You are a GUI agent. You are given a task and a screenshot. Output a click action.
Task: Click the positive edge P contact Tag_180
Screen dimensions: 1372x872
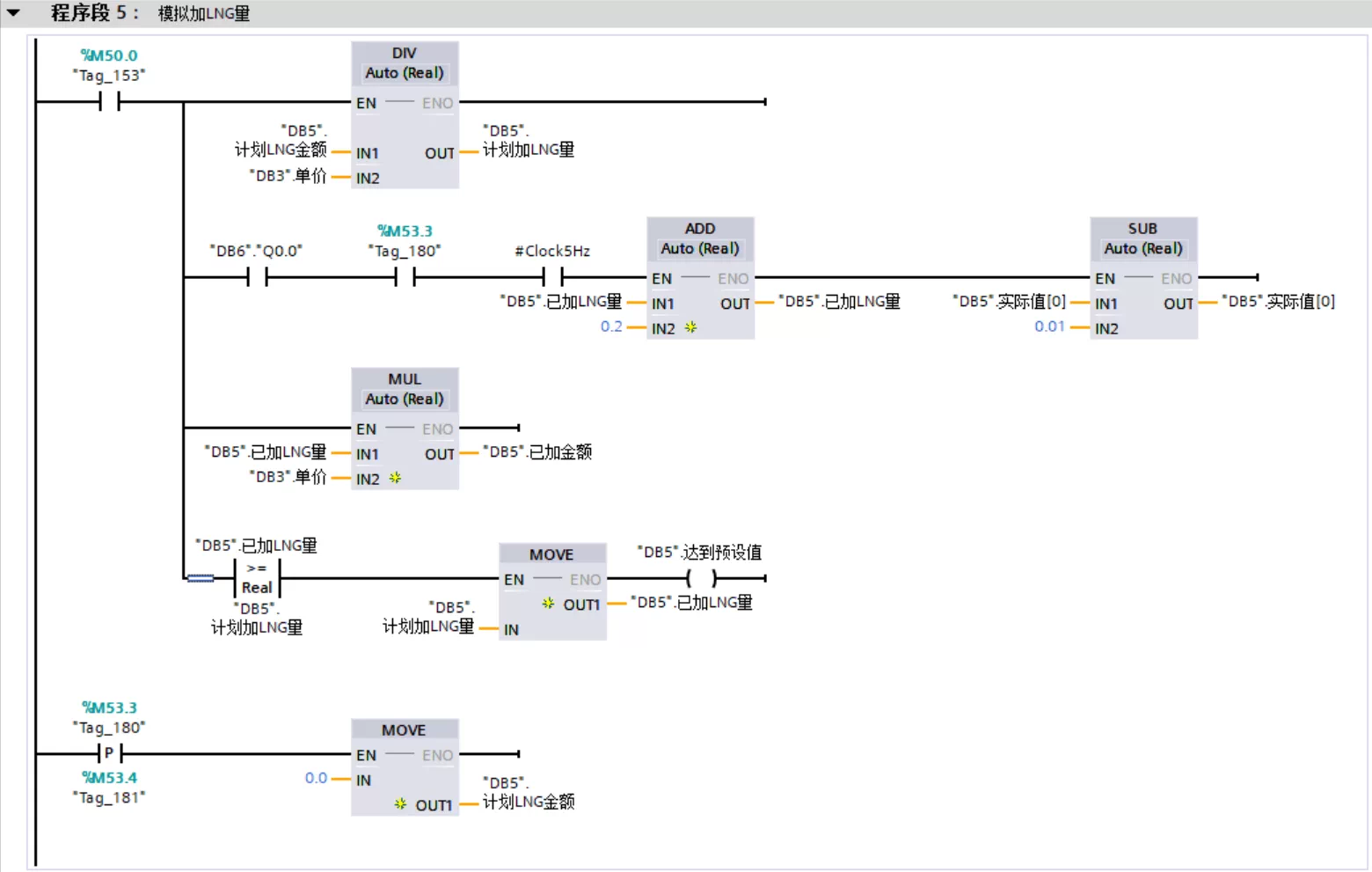point(110,753)
